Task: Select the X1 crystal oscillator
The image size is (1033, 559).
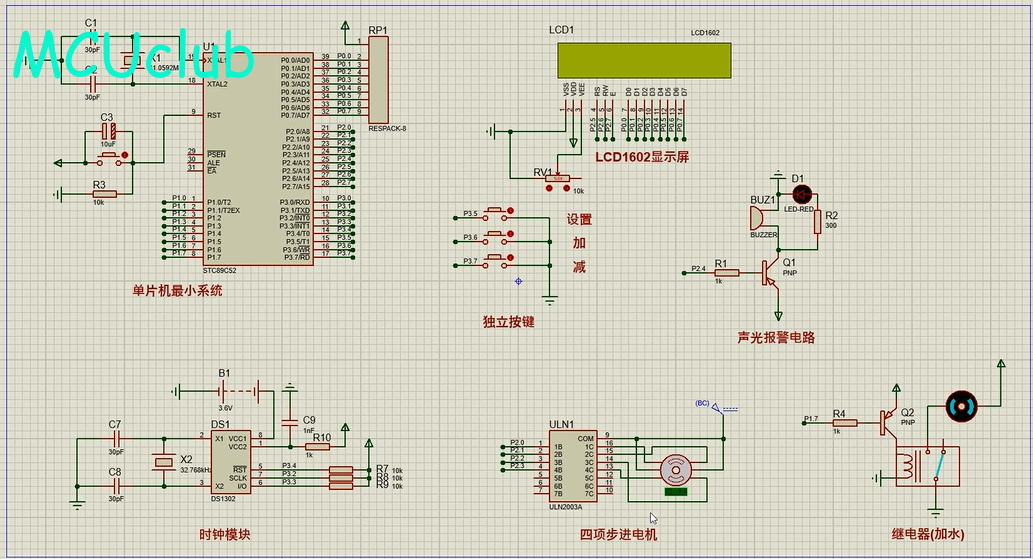Action: point(128,62)
